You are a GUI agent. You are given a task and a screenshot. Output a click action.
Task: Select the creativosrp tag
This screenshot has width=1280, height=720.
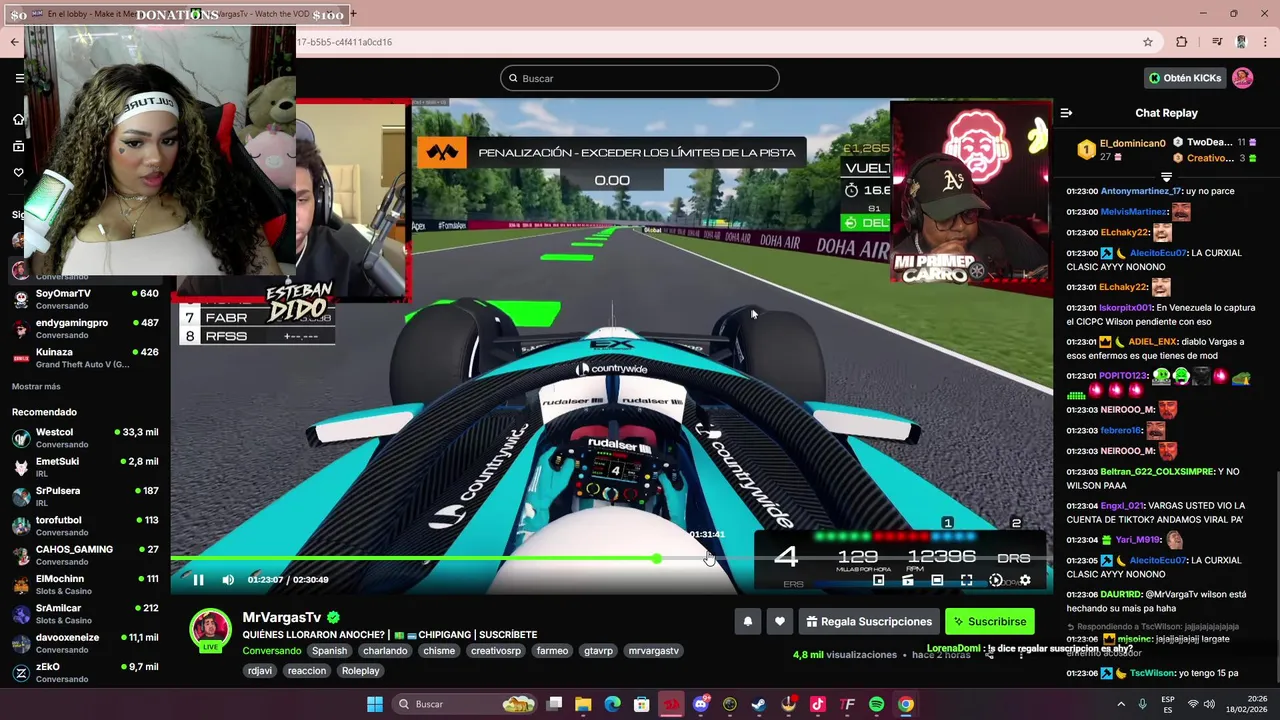(x=496, y=651)
